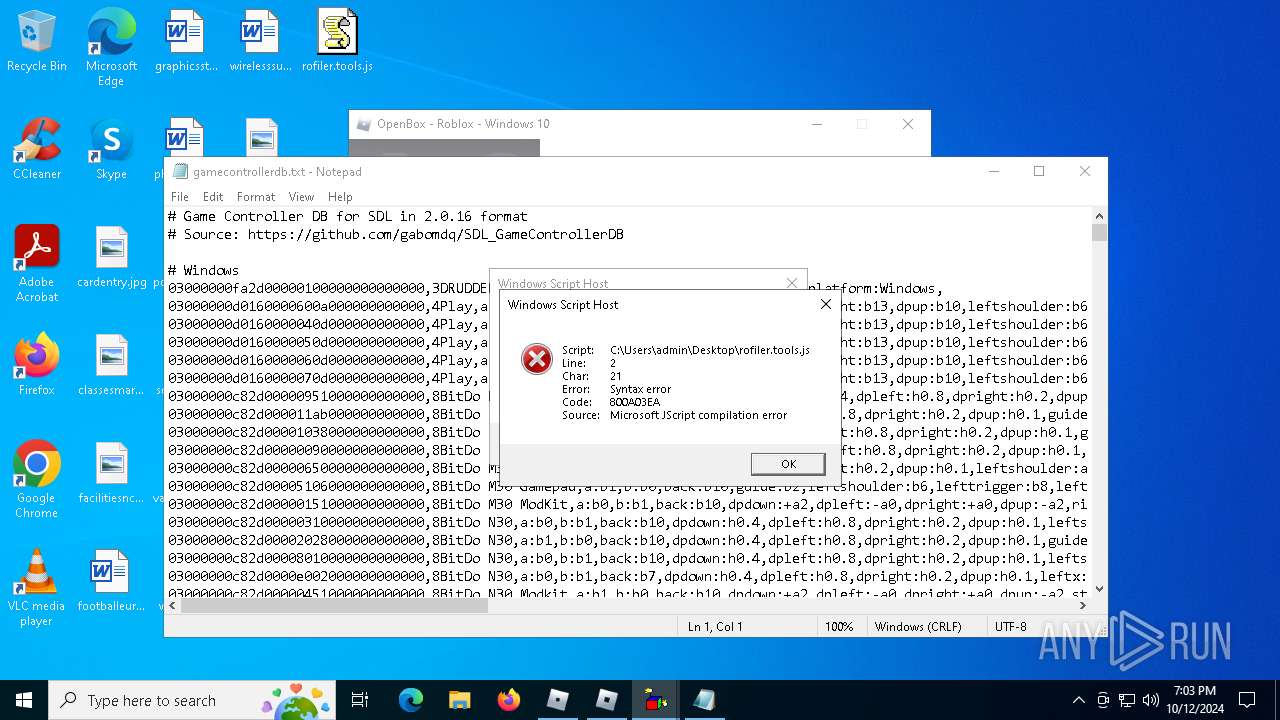Click the red error icon in dialog
Screen dimensions: 1280x720
pos(537,359)
